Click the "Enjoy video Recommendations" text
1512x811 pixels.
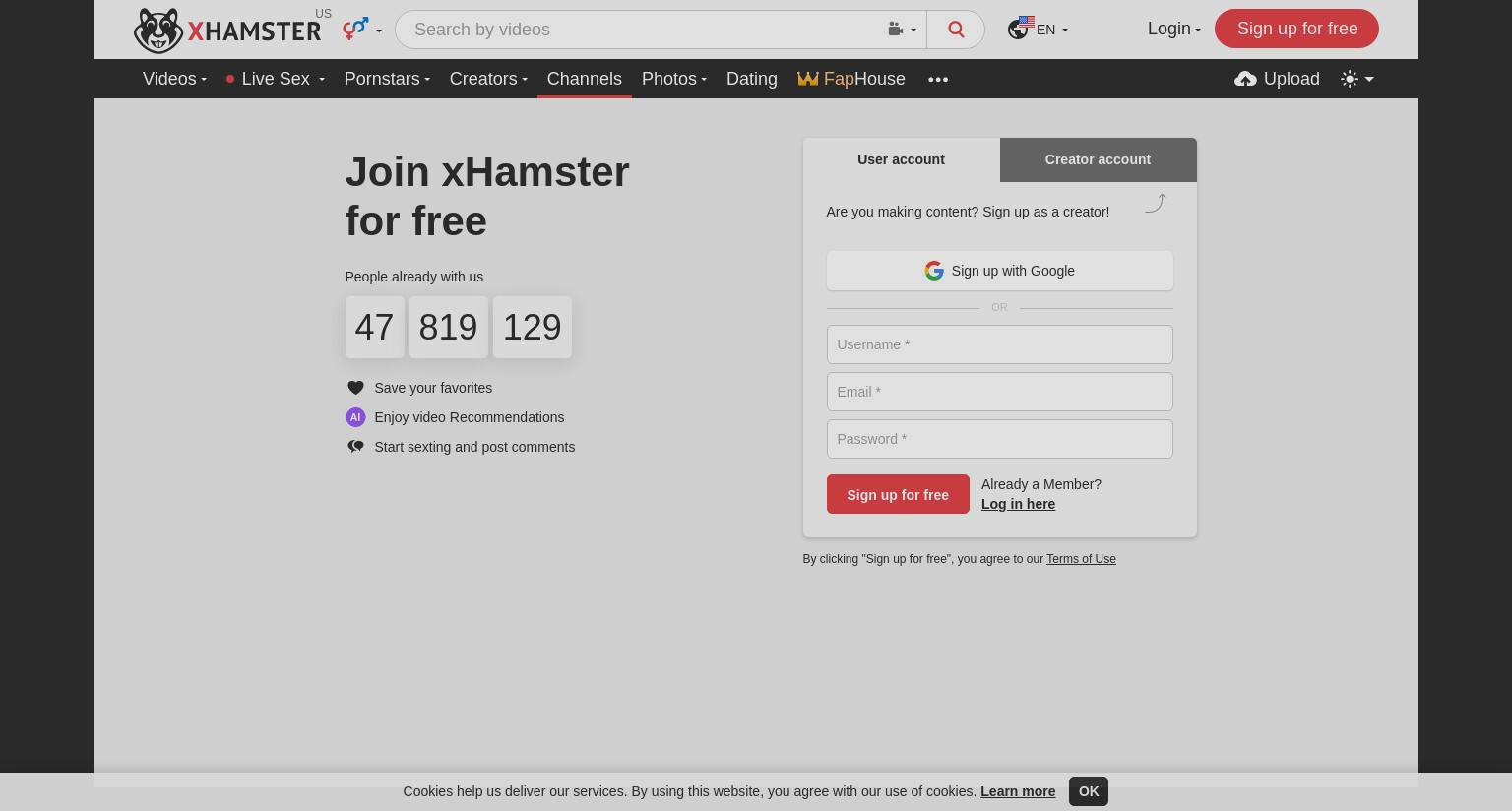tap(469, 417)
